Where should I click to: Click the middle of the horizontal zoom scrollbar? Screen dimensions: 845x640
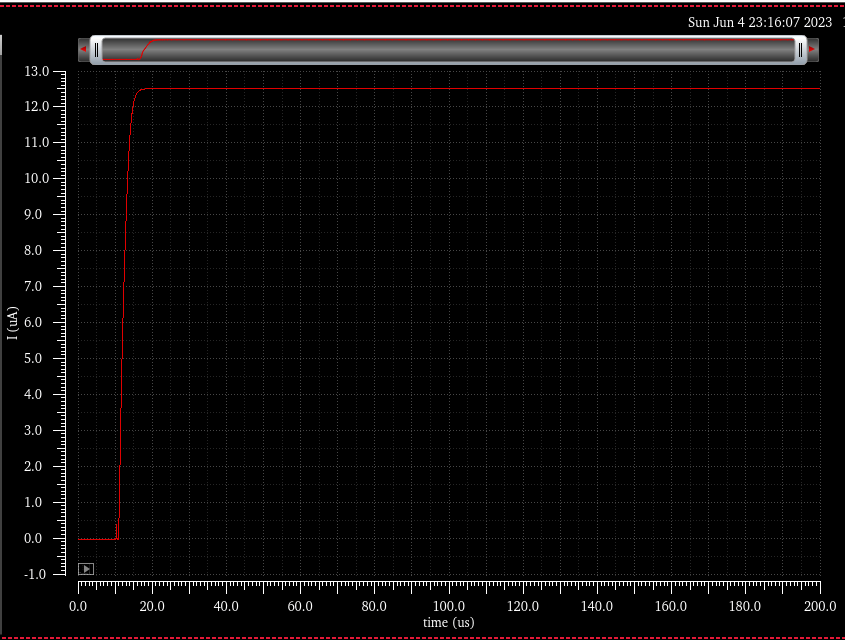click(x=448, y=49)
